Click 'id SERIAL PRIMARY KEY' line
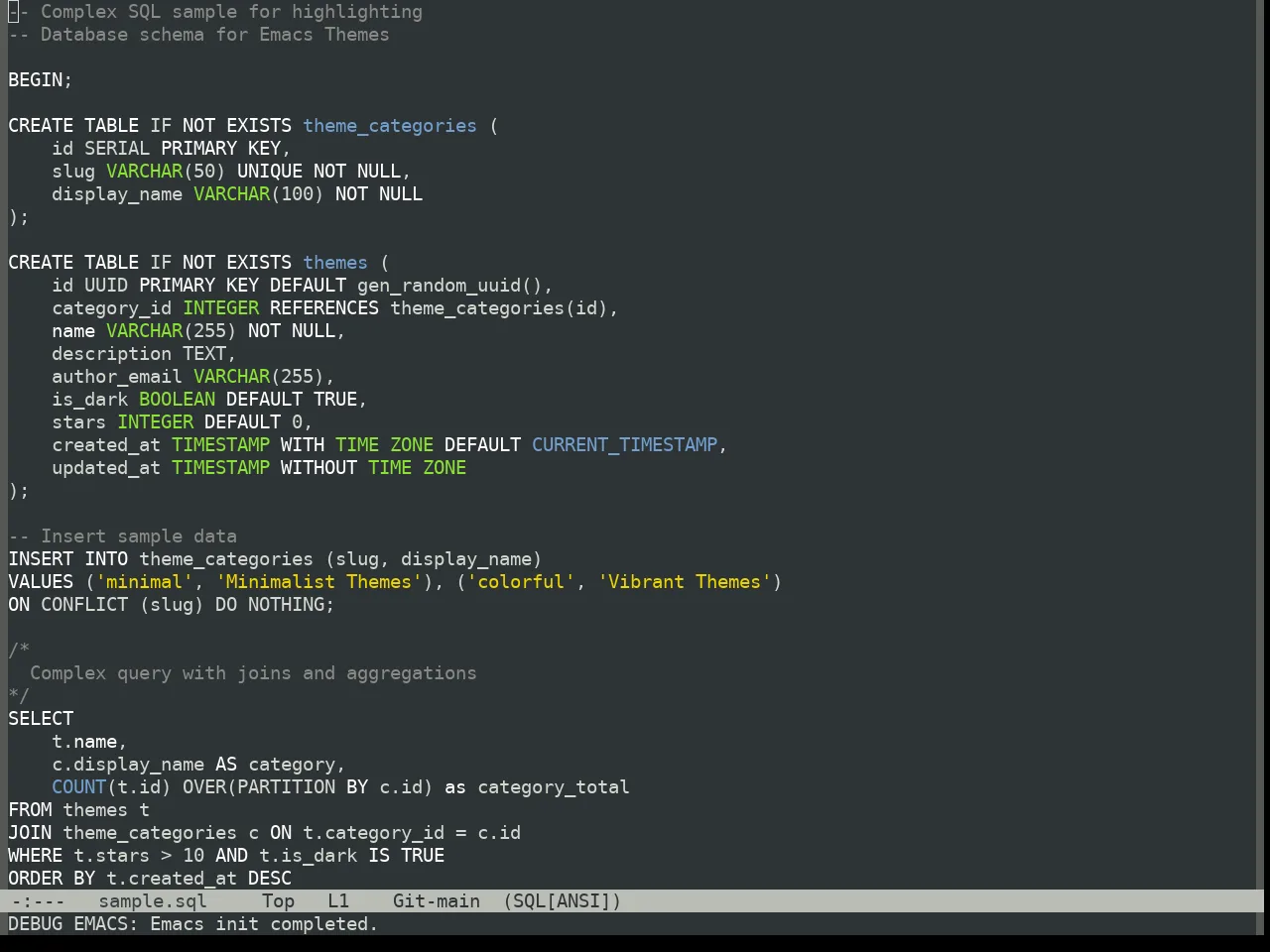This screenshot has width=1270, height=952. click(x=172, y=149)
